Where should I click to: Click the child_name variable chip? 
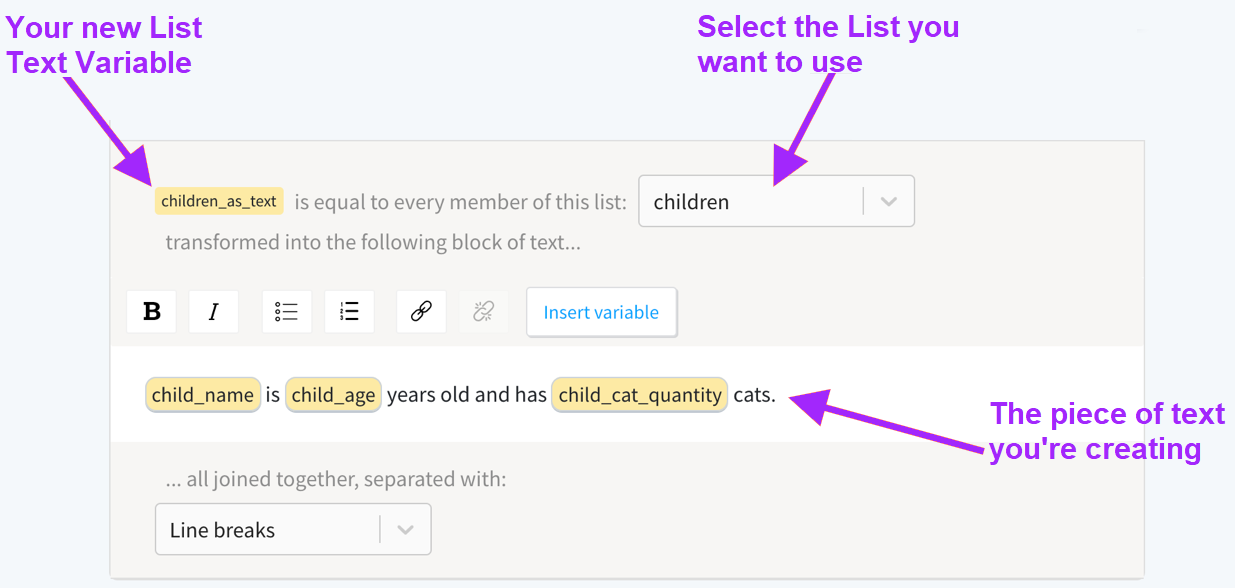click(202, 394)
